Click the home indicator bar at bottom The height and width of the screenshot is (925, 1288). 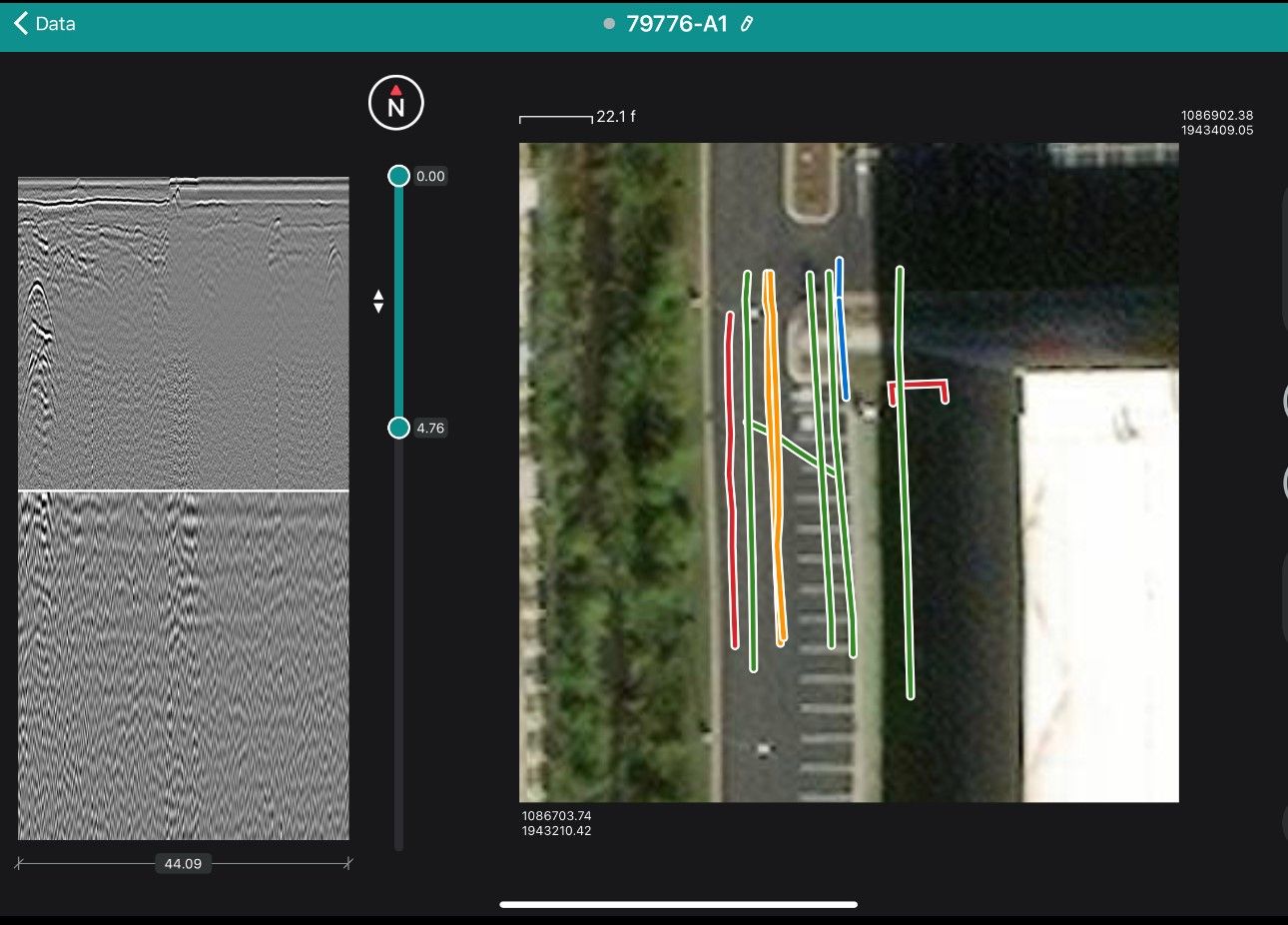point(678,904)
